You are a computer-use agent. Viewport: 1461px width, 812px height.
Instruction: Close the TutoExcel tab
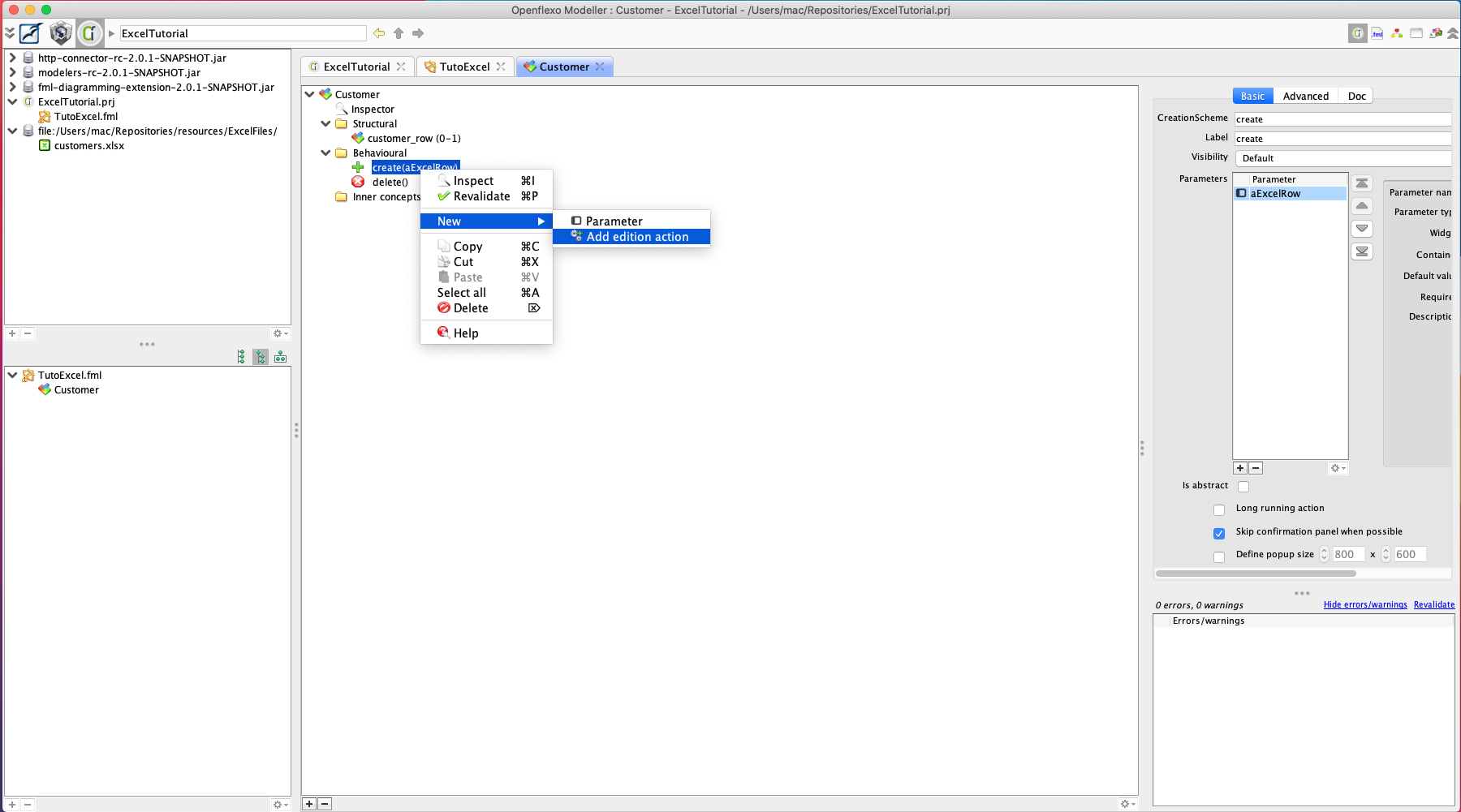click(501, 67)
